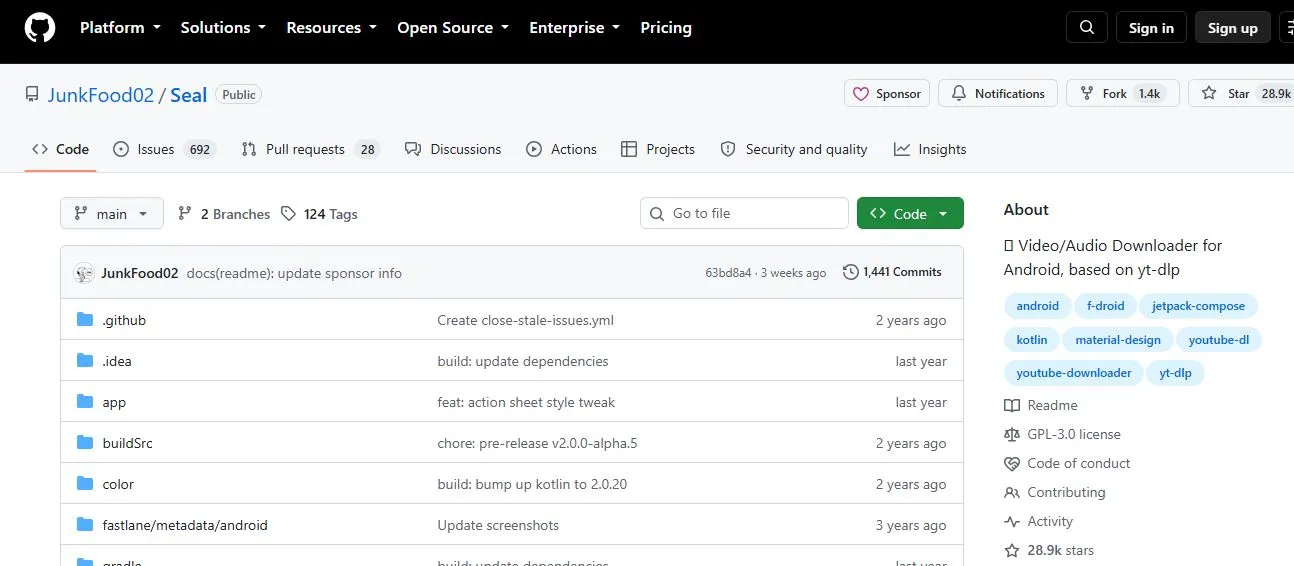Click the people icon beside Contributing
Viewport: 1294px width, 566px height.
pyautogui.click(x=1012, y=492)
